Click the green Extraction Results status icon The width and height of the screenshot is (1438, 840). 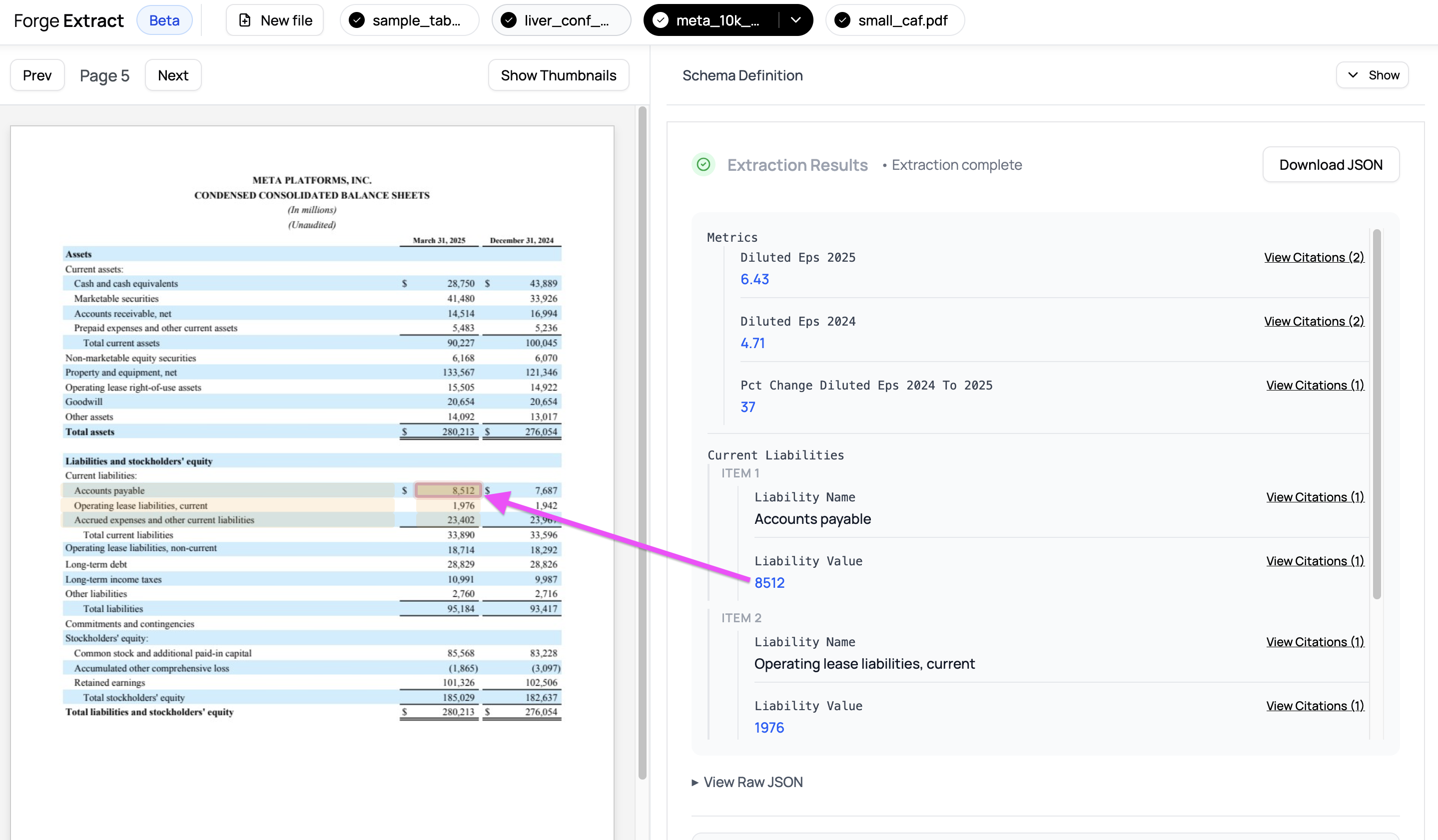pyautogui.click(x=704, y=165)
